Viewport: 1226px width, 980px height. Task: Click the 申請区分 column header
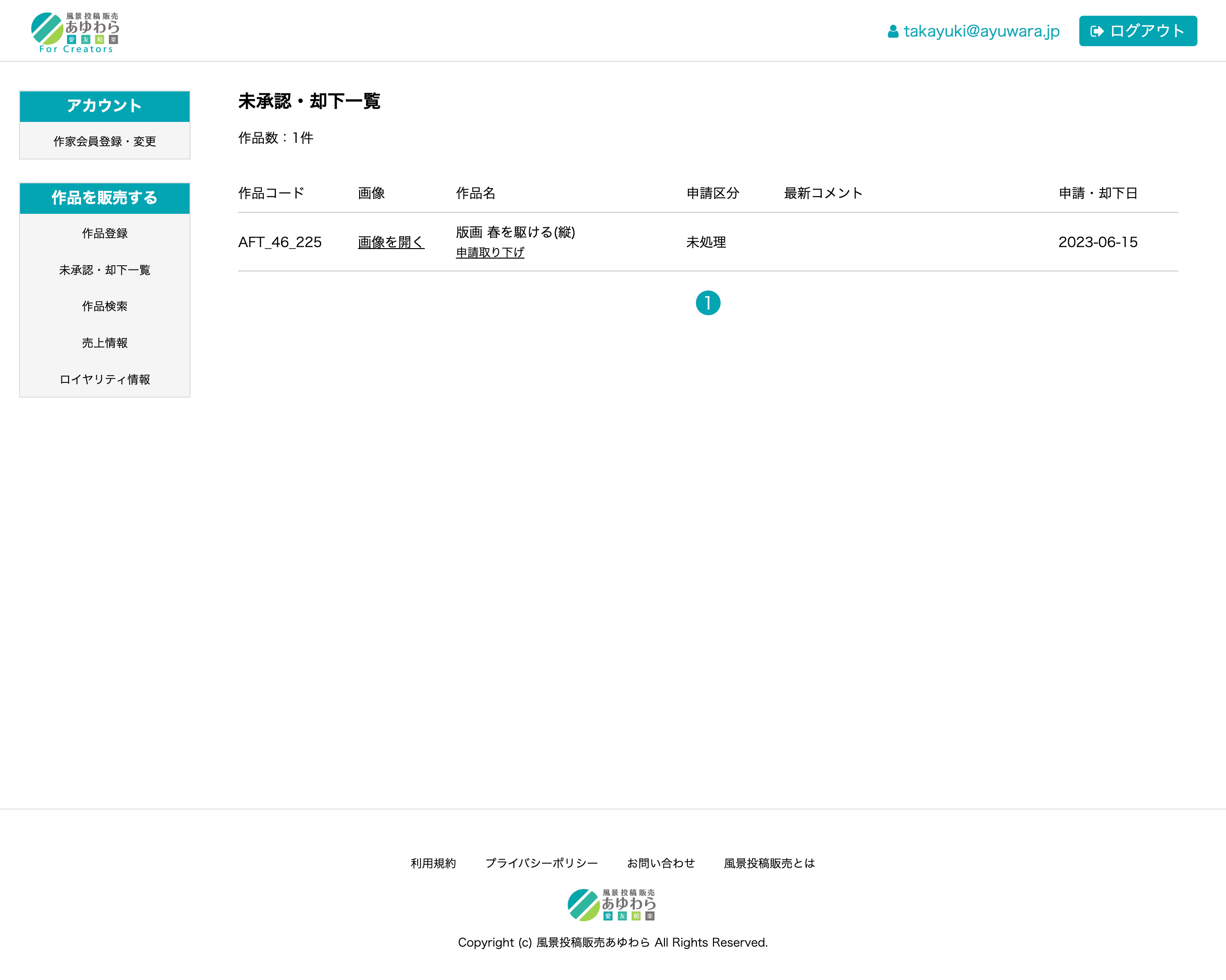713,193
